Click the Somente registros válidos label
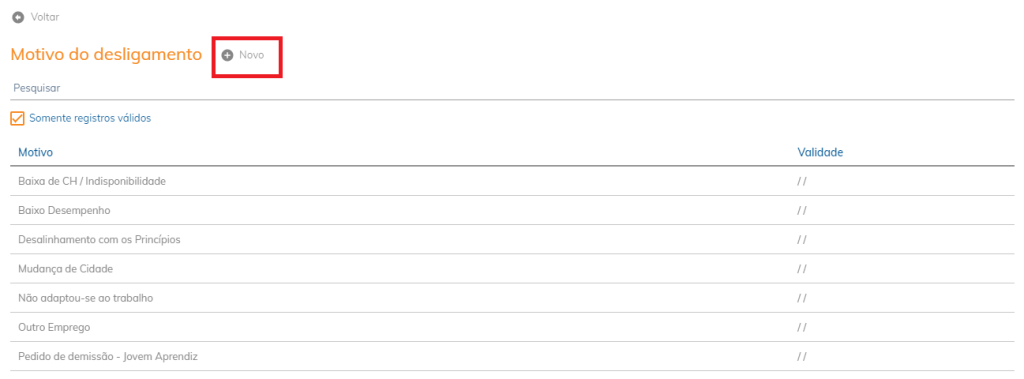Screen dimensions: 1024x379 point(90,118)
